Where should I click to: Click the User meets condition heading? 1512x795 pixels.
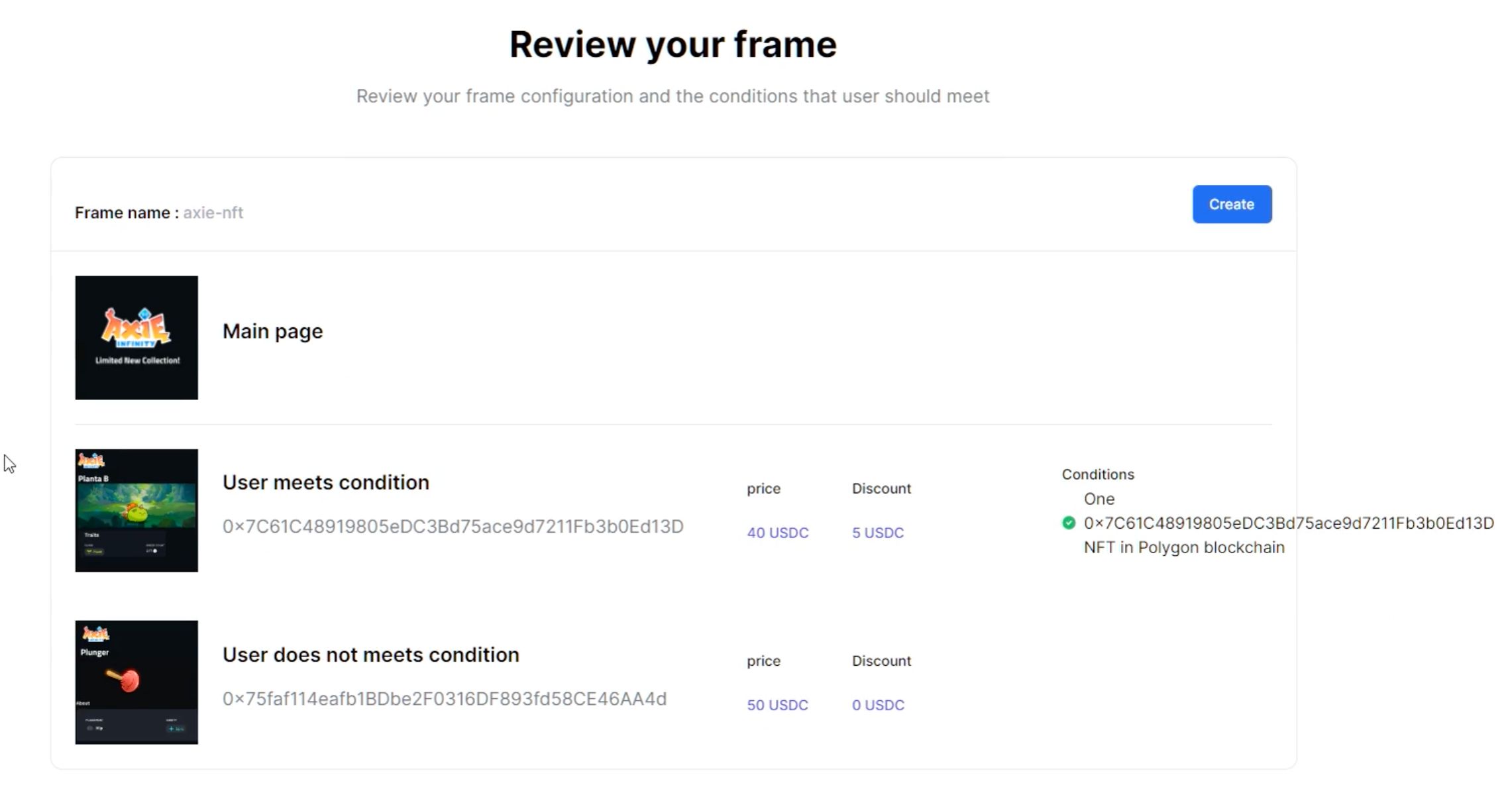click(326, 482)
